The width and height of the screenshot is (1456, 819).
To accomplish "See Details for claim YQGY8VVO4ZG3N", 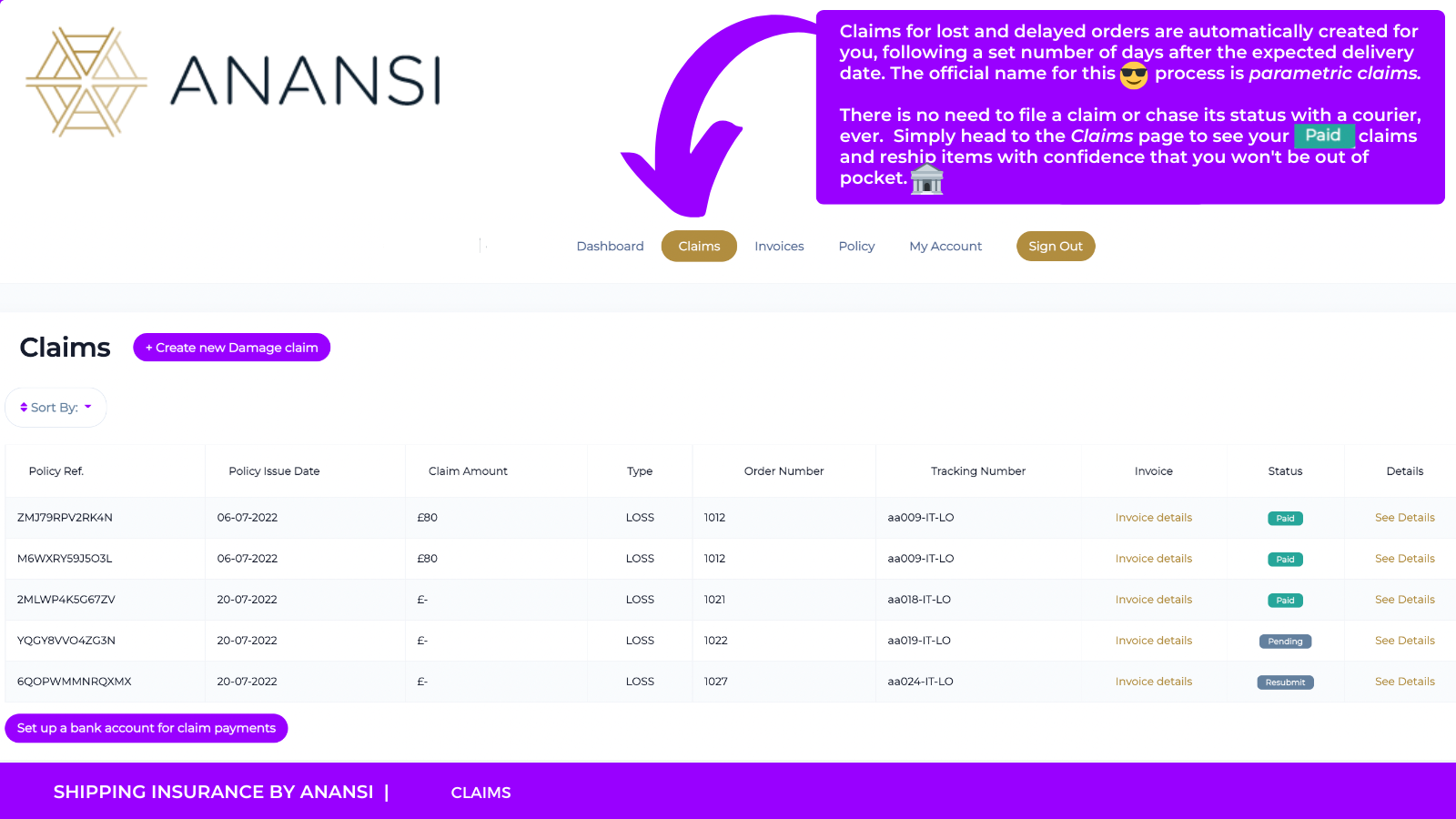I will click(1405, 641).
